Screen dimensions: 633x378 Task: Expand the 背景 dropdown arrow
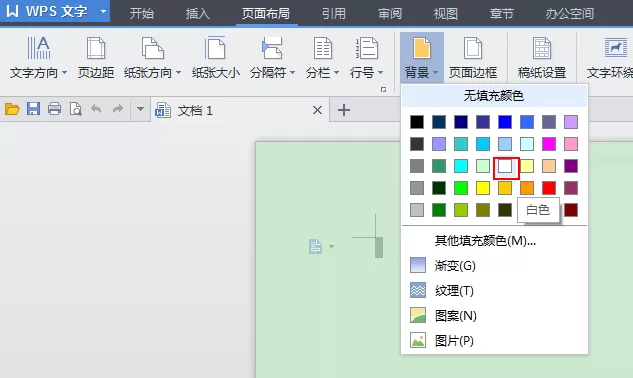point(435,73)
